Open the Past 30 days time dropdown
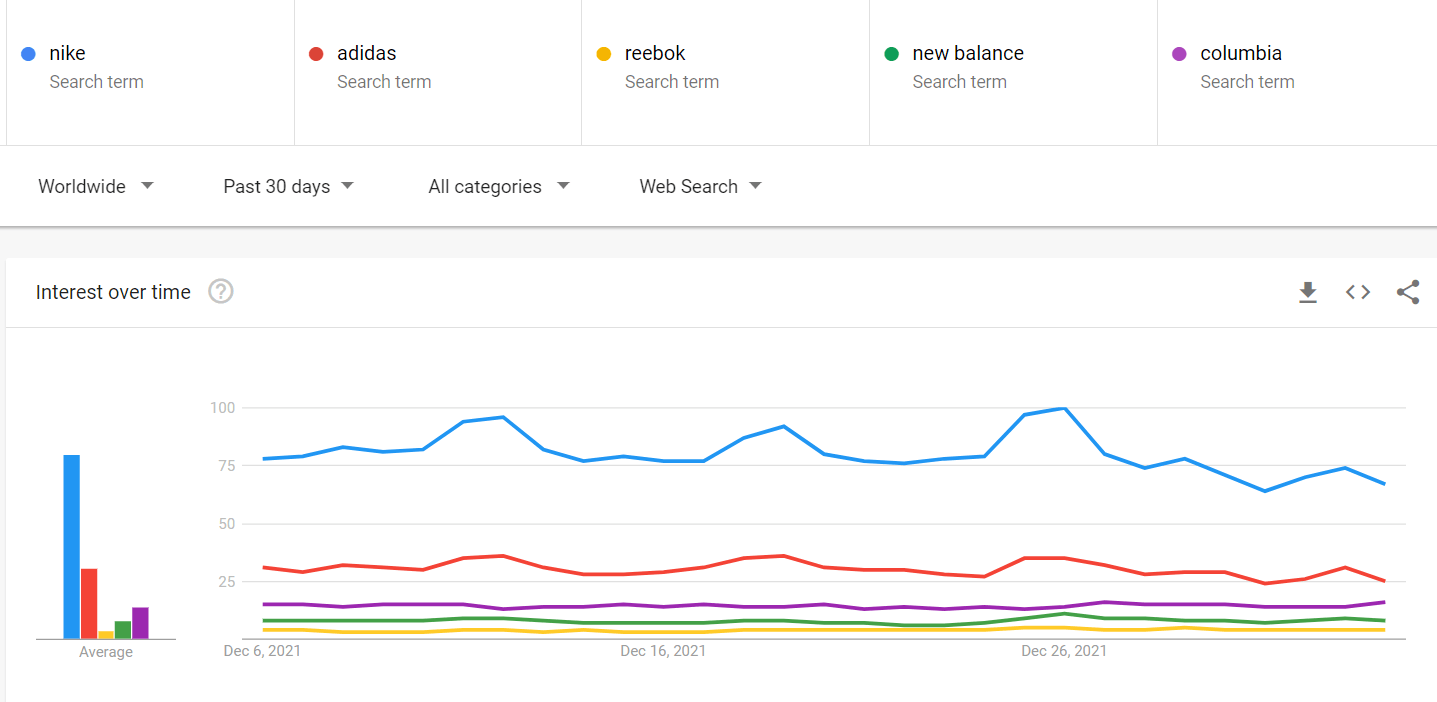Screen dimensions: 1437x702 tap(289, 186)
